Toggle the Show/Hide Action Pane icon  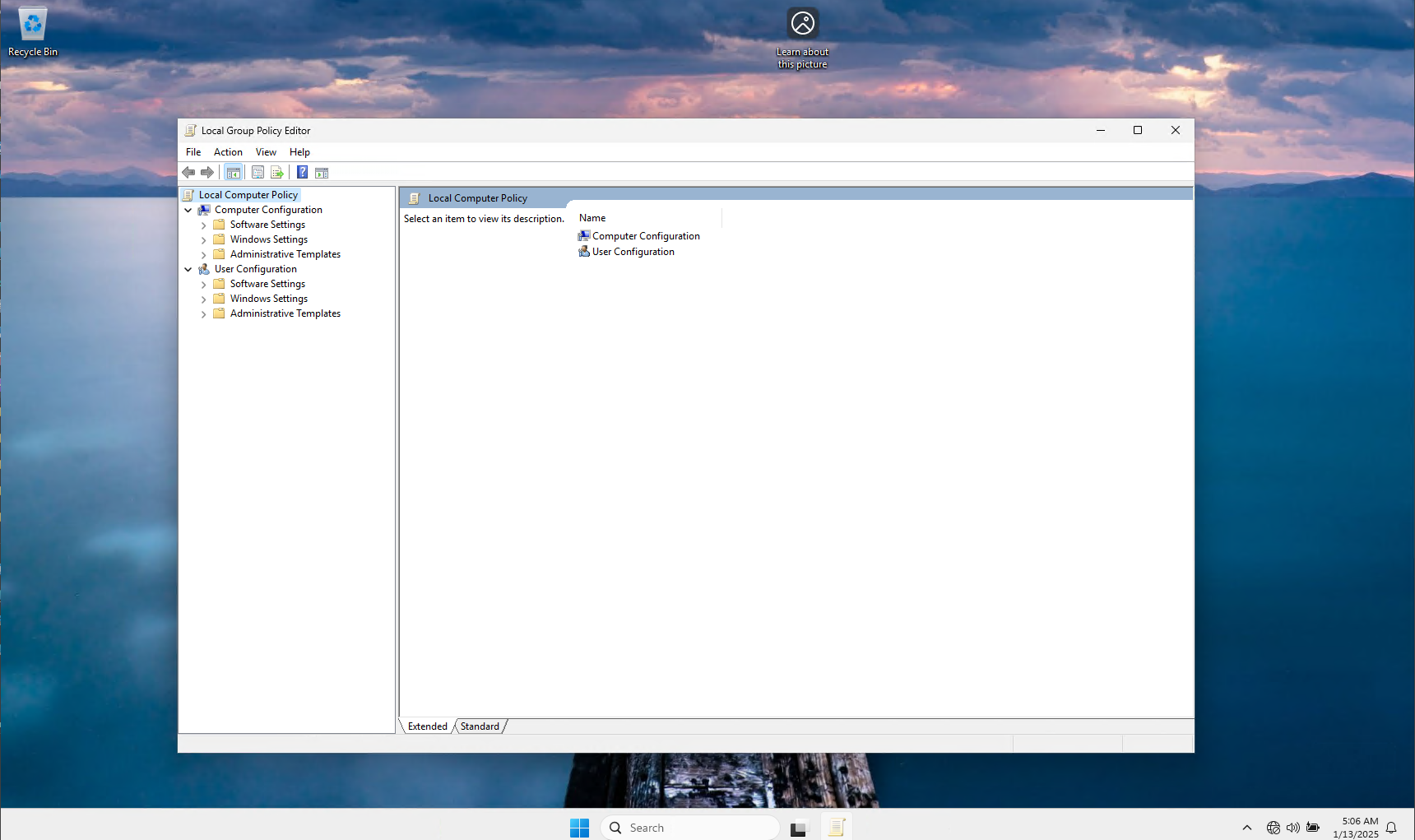tap(321, 172)
